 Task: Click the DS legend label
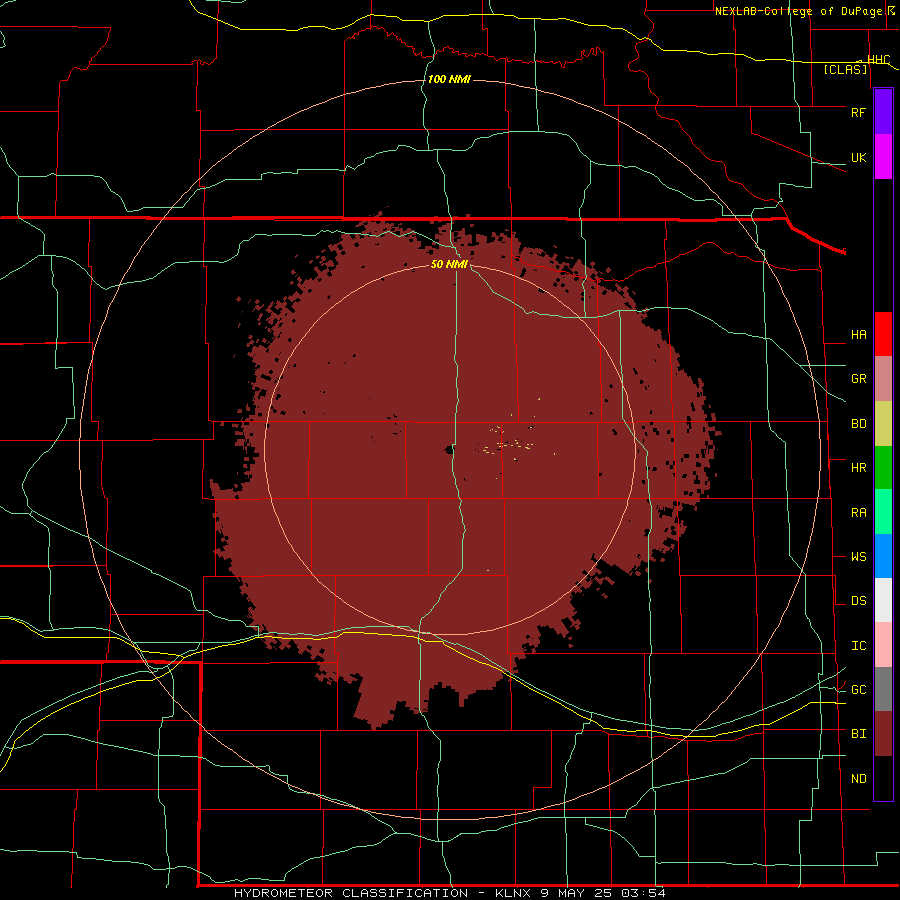(x=858, y=601)
